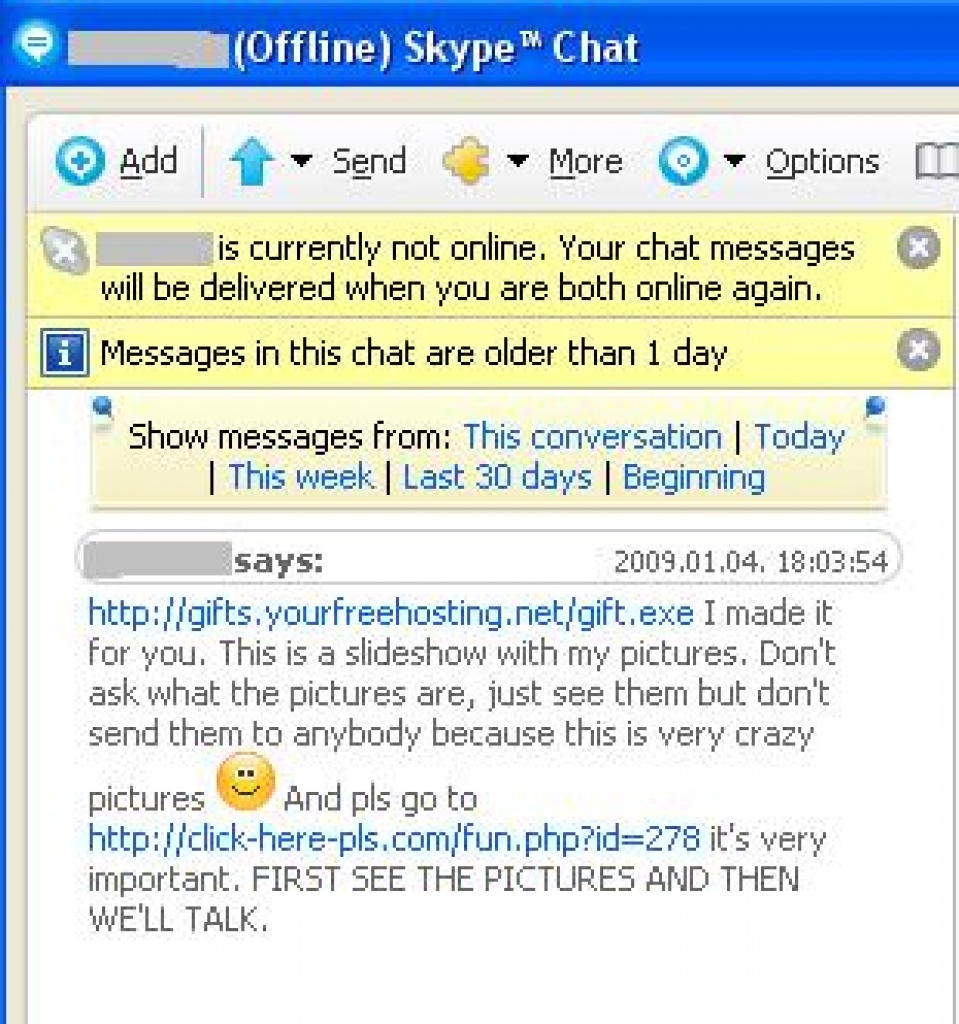Show messages from Today

(799, 437)
